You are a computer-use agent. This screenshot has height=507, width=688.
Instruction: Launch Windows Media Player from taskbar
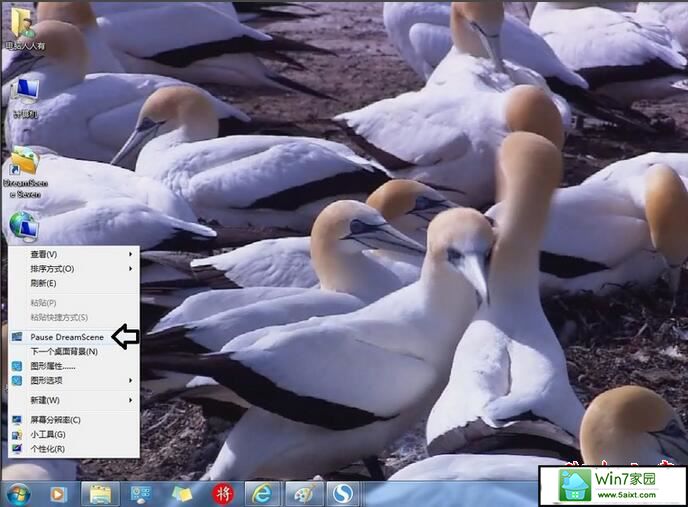(58, 494)
